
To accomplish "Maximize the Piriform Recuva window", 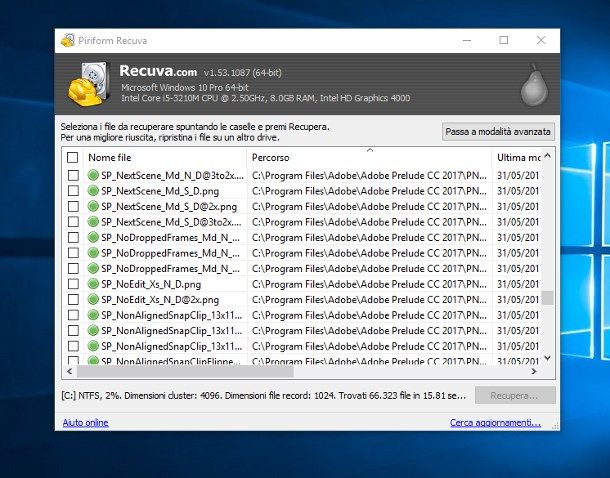I will click(504, 40).
